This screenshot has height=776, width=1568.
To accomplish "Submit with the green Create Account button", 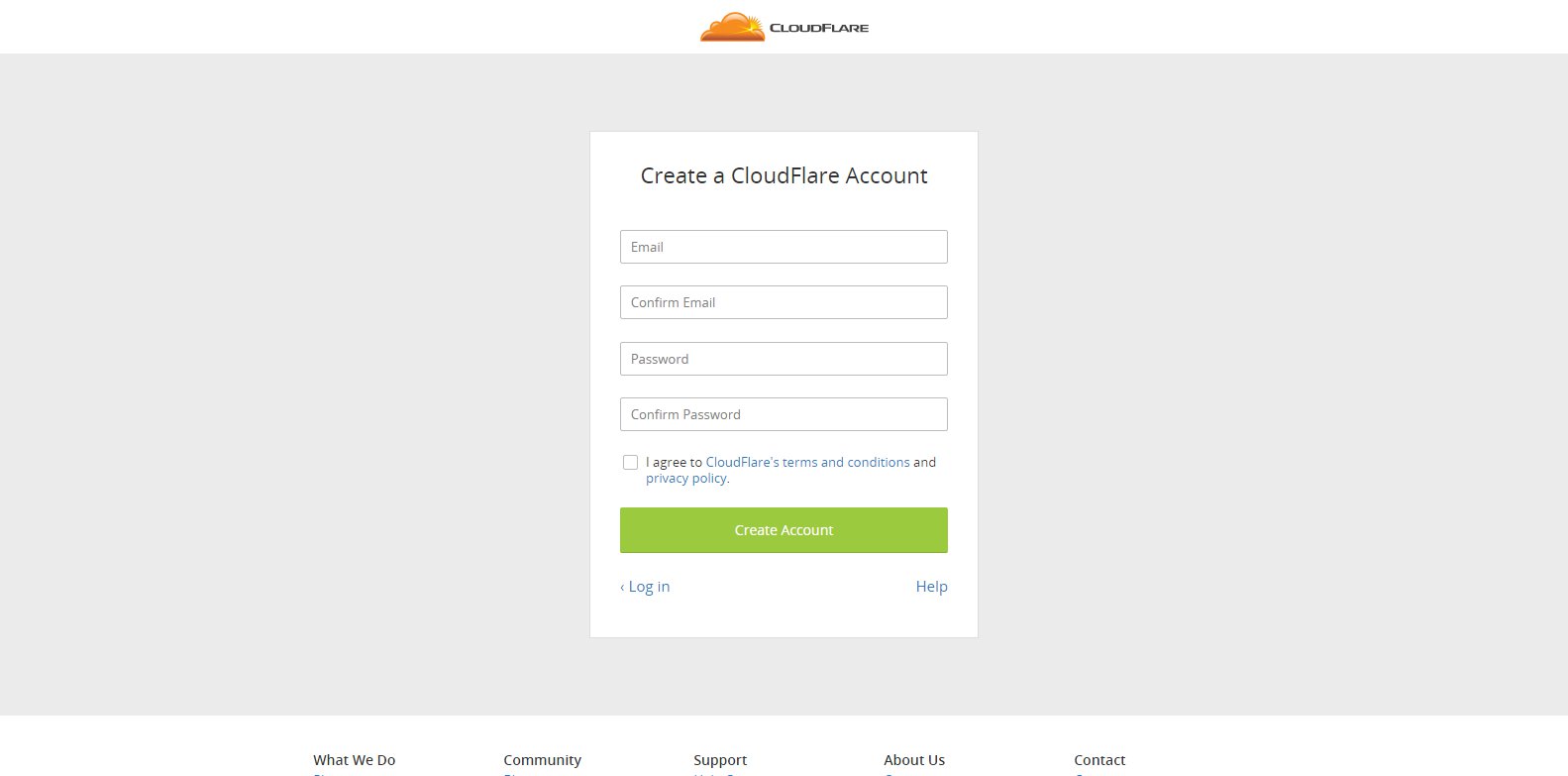I will [x=784, y=530].
